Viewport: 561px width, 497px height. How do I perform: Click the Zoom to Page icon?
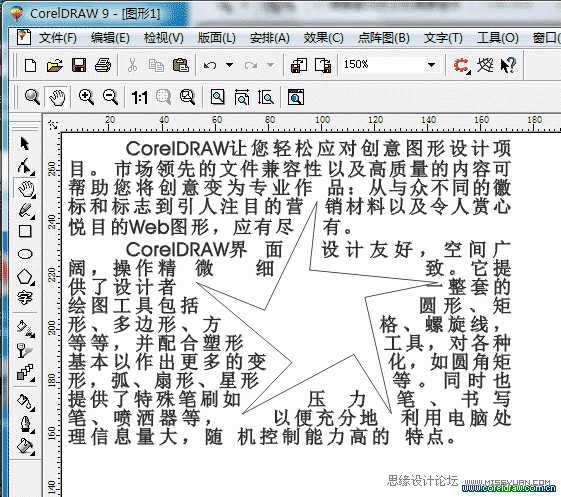pos(218,97)
